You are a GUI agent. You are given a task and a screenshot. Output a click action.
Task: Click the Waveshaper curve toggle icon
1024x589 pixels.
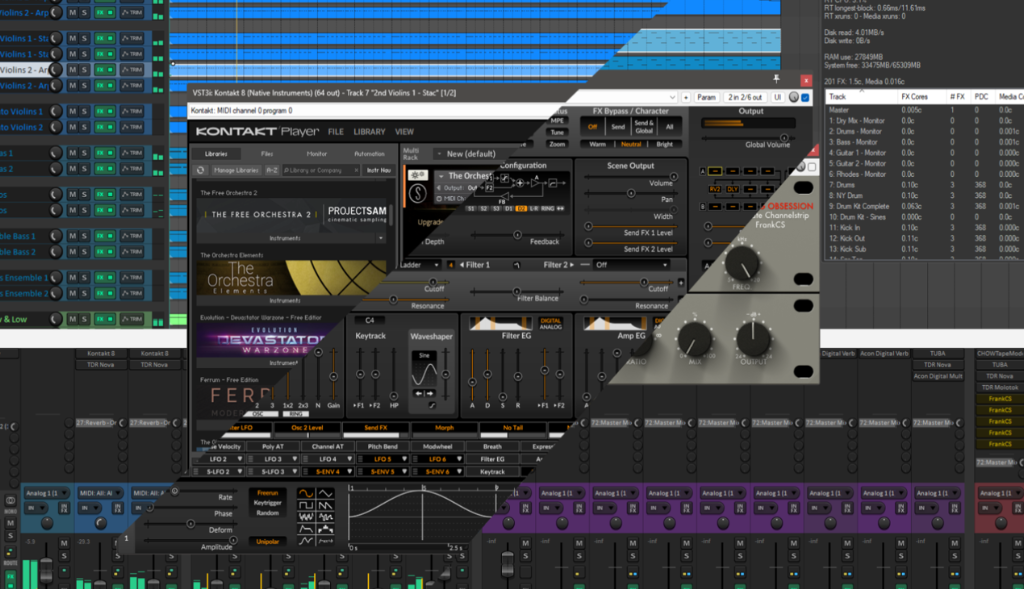coord(432,406)
